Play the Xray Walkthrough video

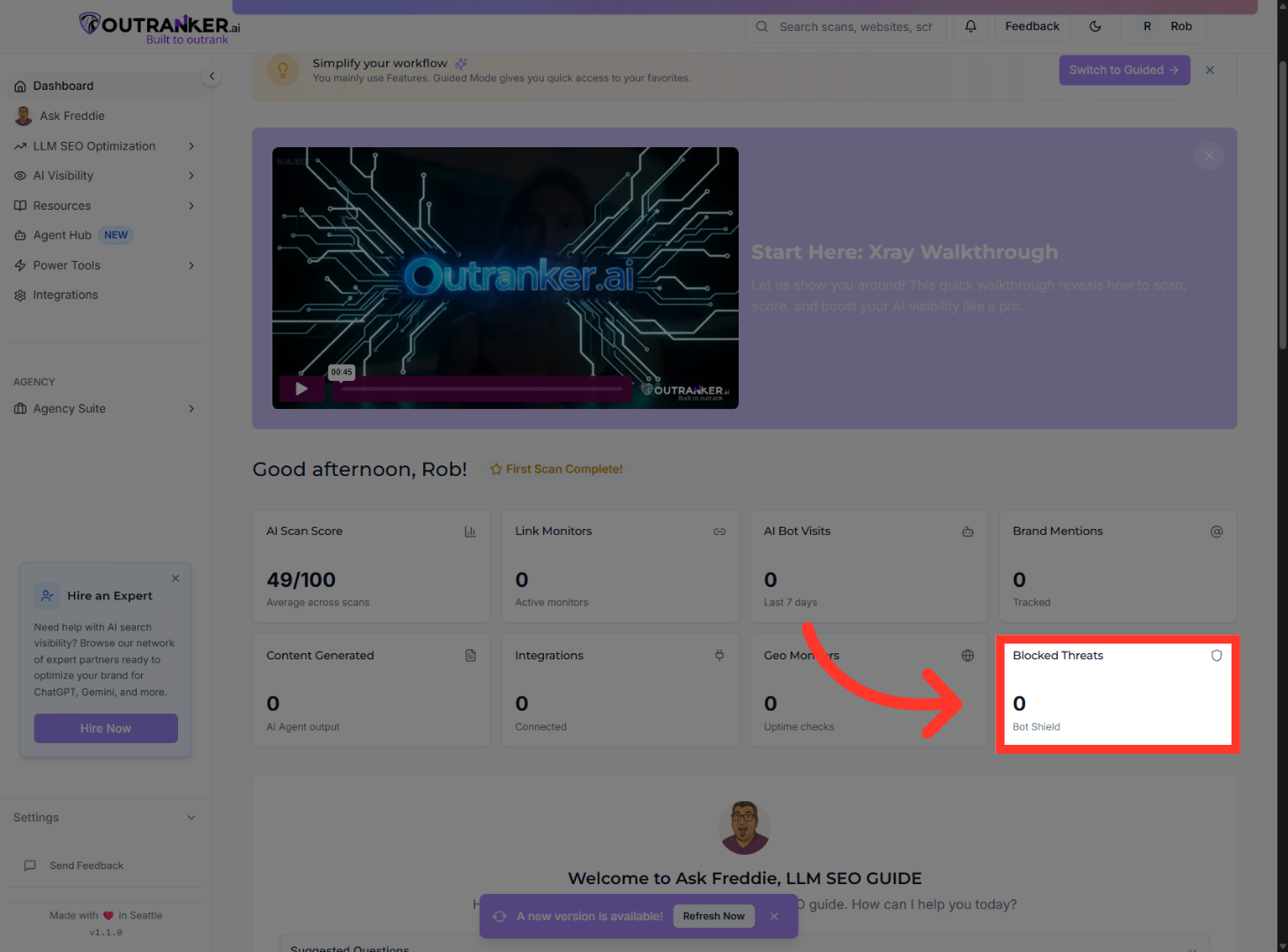[302, 389]
